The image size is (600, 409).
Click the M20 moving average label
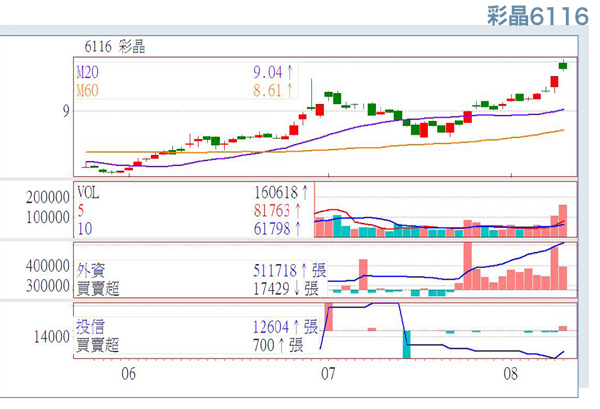[x=89, y=71]
